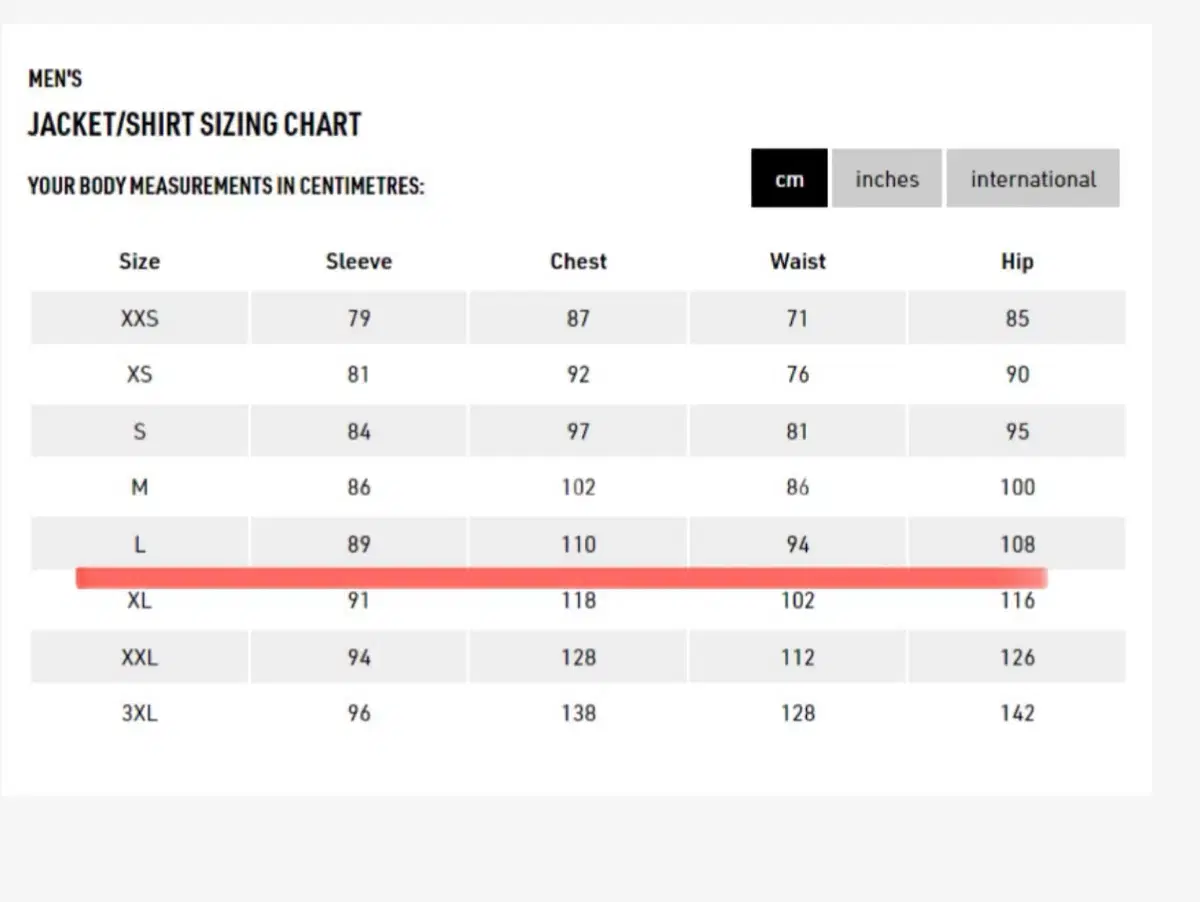Click the Jacket/Shirt Sizing Chart heading
The width and height of the screenshot is (1200, 902).
coord(194,125)
